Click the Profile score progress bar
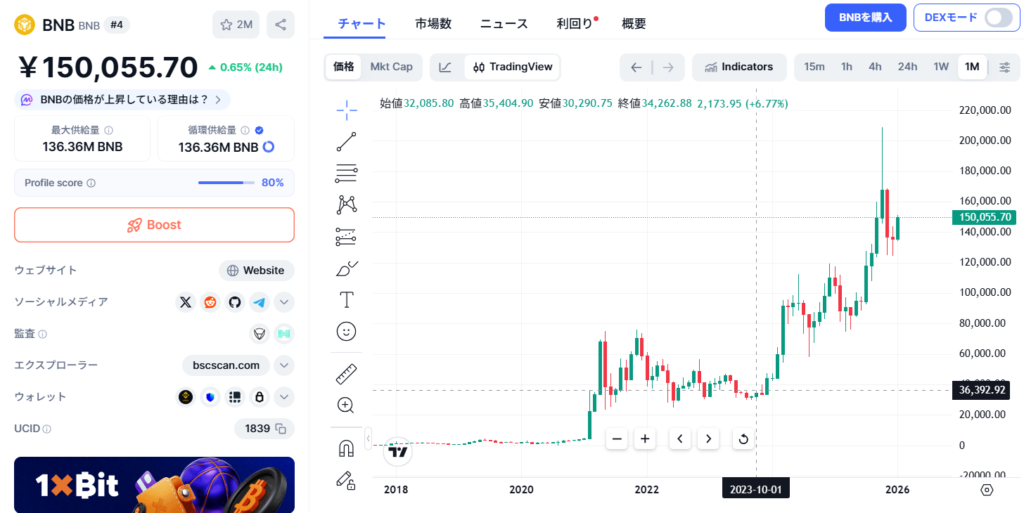 click(x=226, y=183)
